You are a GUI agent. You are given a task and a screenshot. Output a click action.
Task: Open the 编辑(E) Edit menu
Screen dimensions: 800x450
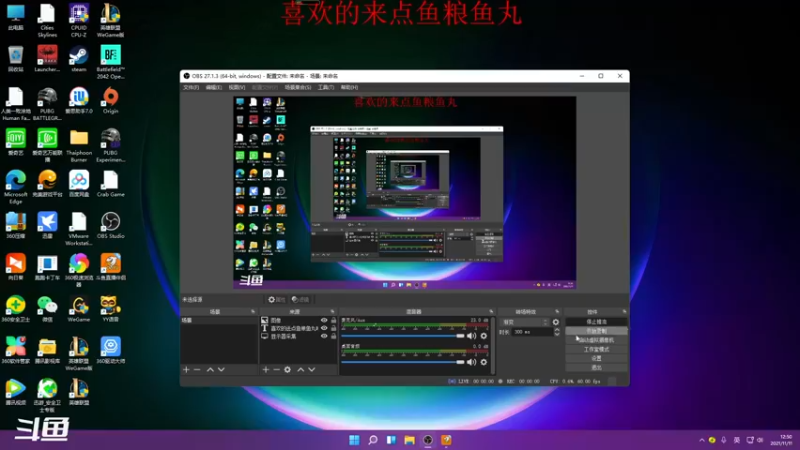[214, 87]
